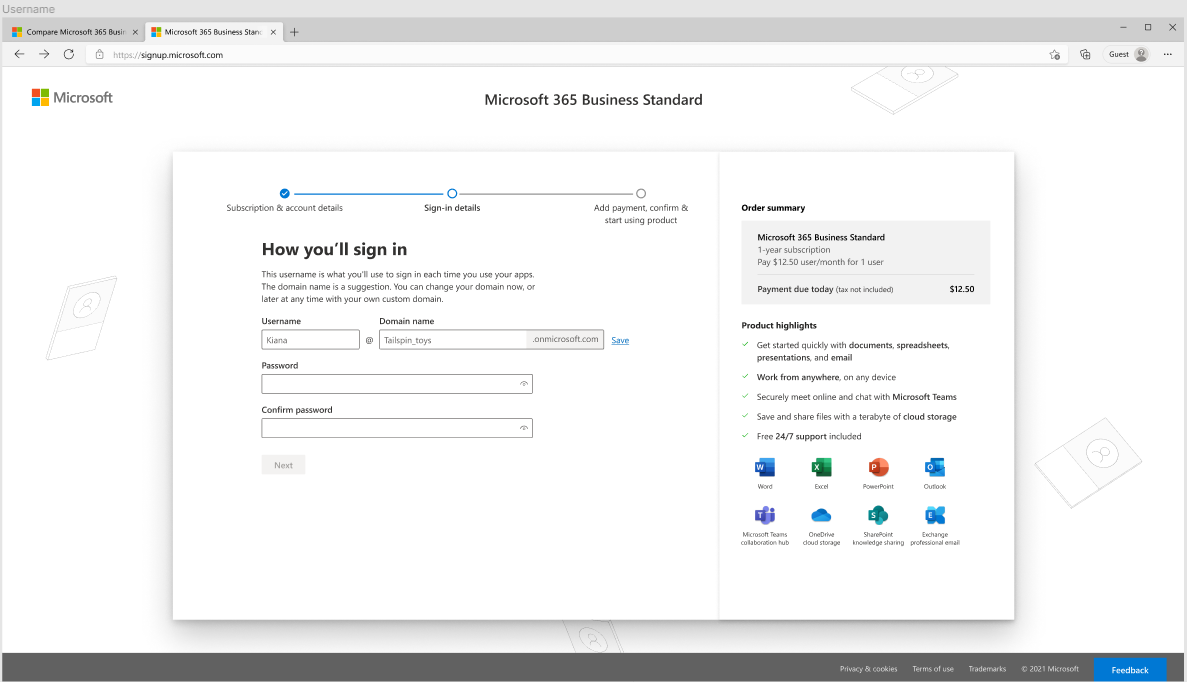Open Terms of use link
The width and height of the screenshot is (1187, 682).
(x=933, y=669)
